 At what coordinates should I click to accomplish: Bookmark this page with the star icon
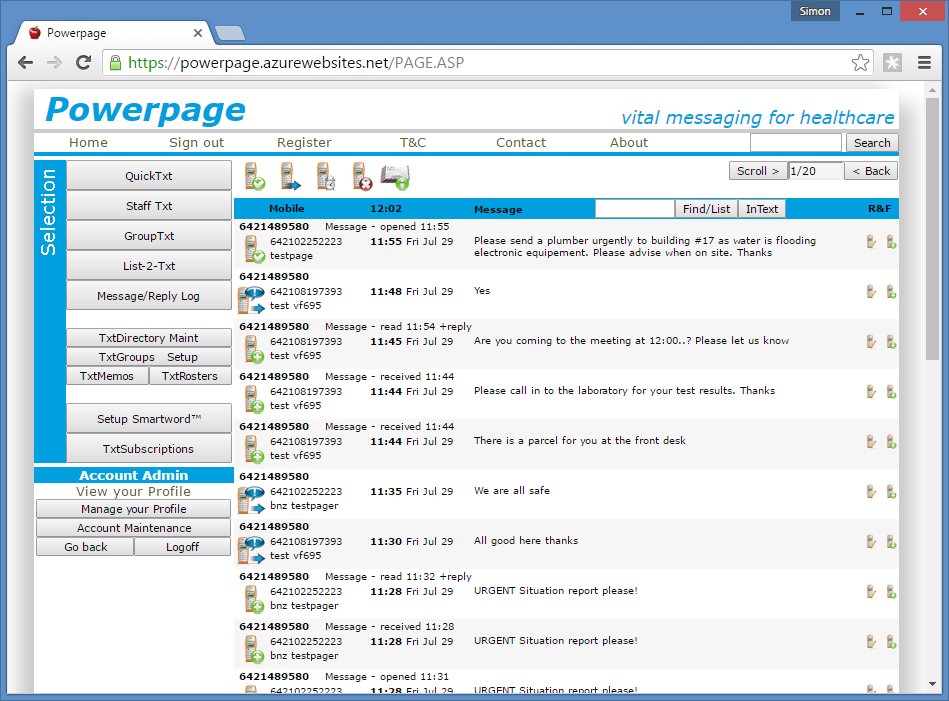pyautogui.click(x=860, y=63)
